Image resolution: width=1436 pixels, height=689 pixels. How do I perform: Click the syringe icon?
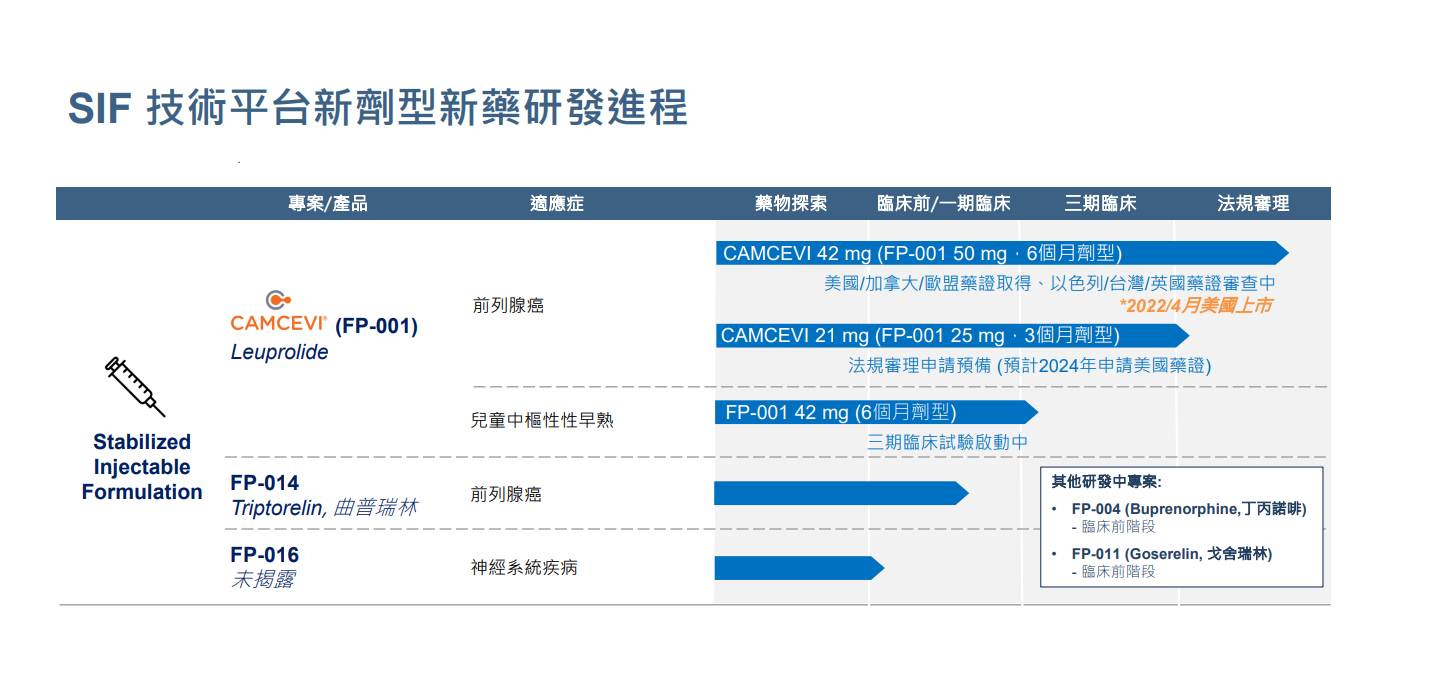[x=135, y=386]
